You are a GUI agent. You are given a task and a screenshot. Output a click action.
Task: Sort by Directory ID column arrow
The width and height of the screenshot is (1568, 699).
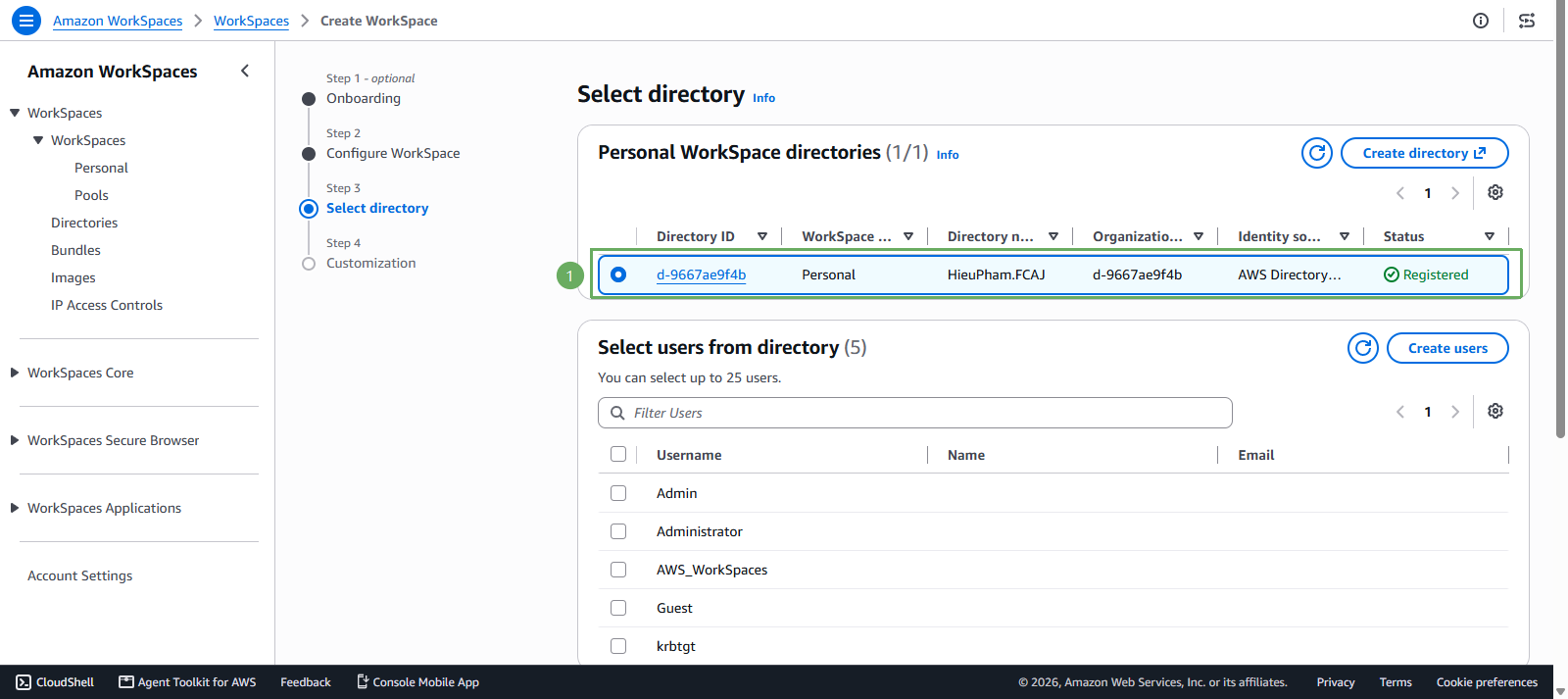tap(762, 236)
